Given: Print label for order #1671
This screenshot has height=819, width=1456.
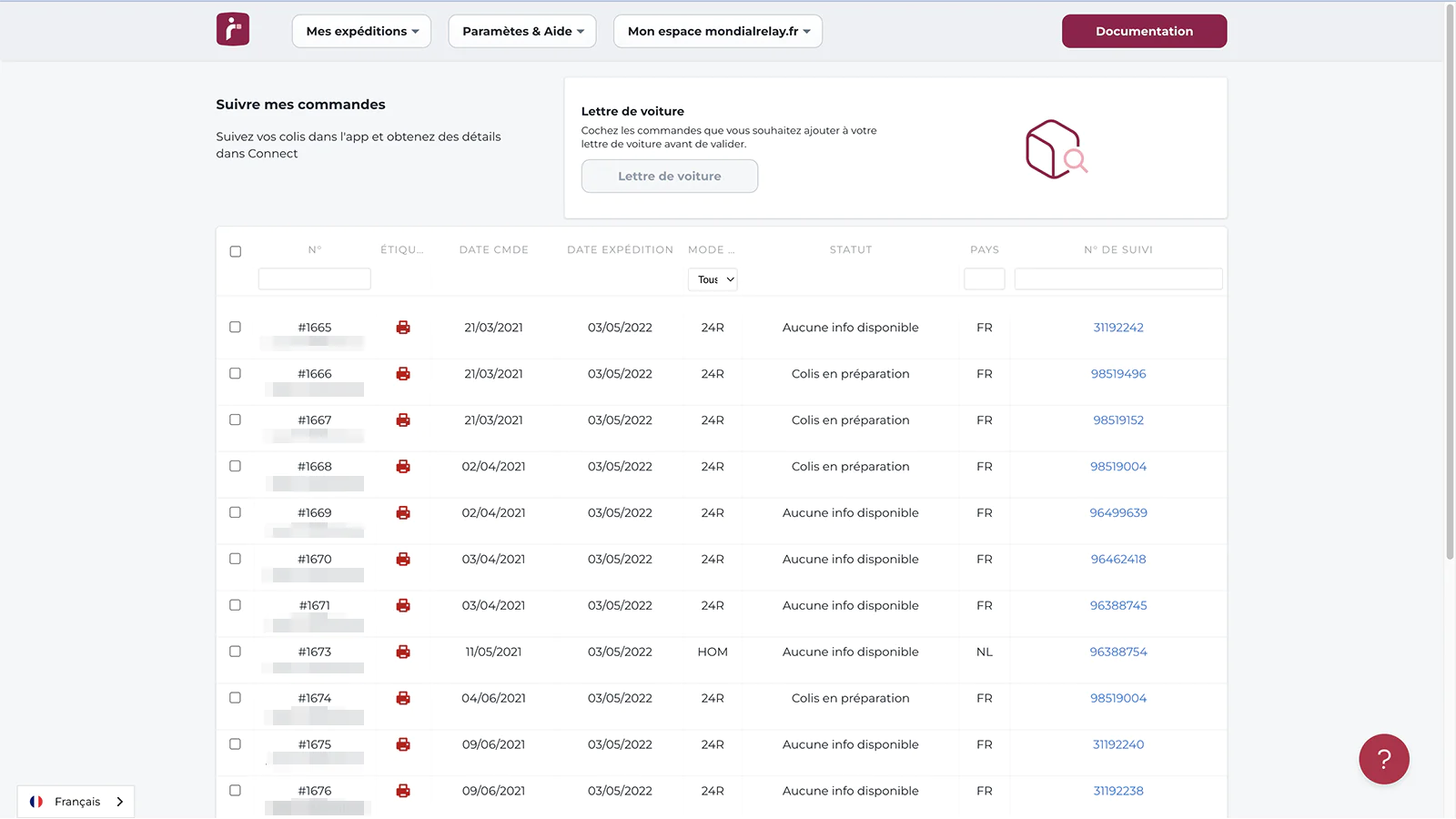Looking at the screenshot, I should (x=403, y=606).
